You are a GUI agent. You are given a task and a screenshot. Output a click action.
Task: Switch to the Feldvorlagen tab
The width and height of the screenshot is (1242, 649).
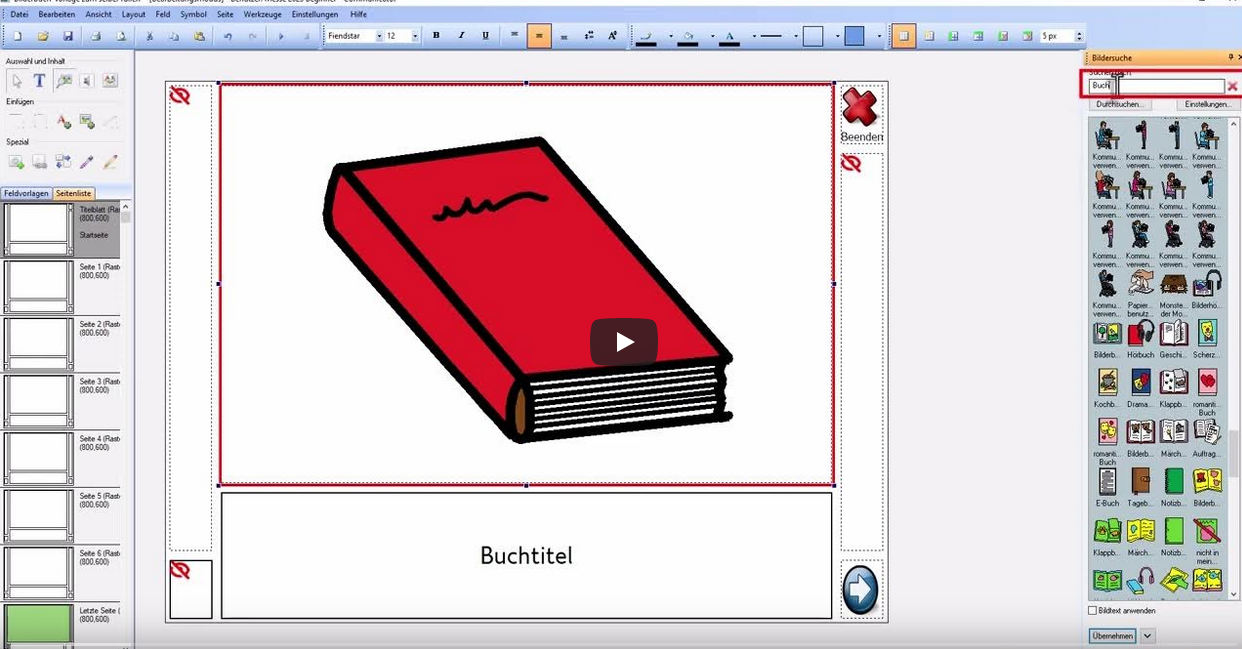click(26, 193)
